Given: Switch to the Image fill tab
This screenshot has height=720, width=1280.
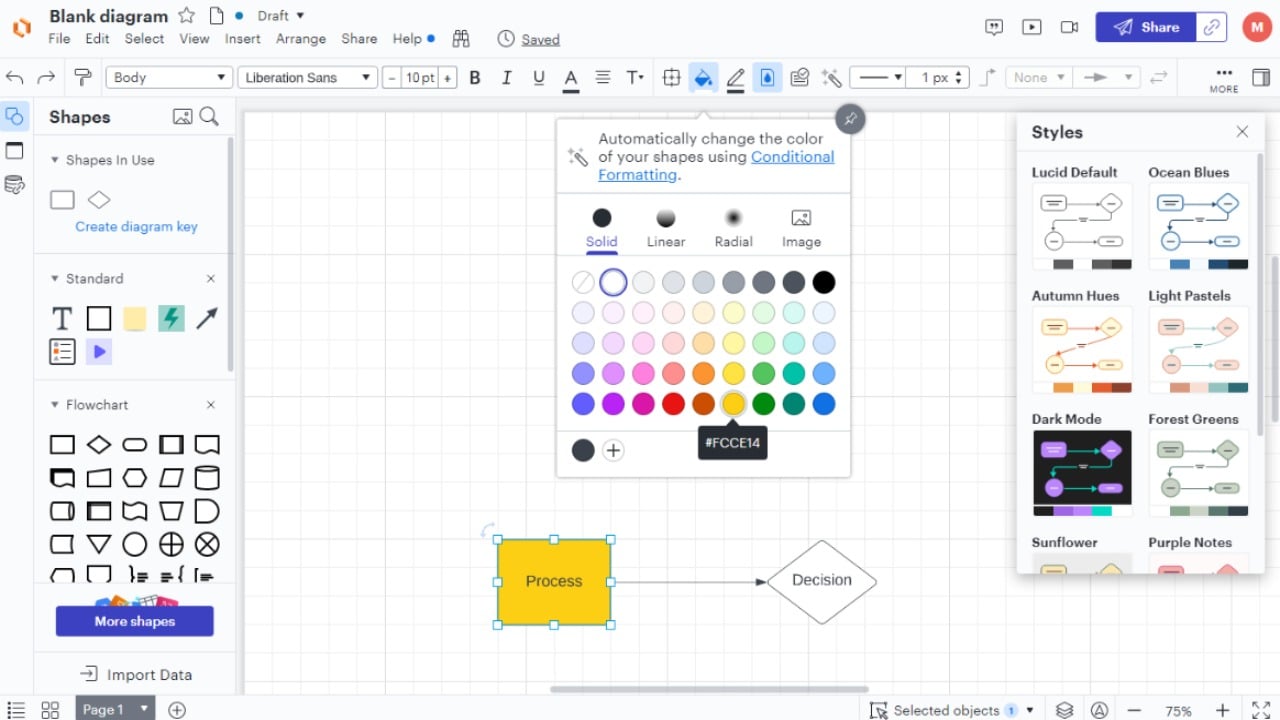Looking at the screenshot, I should pos(801,228).
